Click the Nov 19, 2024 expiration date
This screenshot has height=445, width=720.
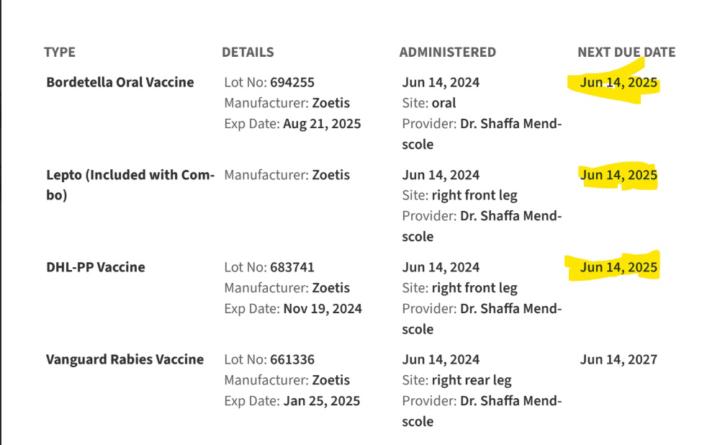pyautogui.click(x=322, y=309)
